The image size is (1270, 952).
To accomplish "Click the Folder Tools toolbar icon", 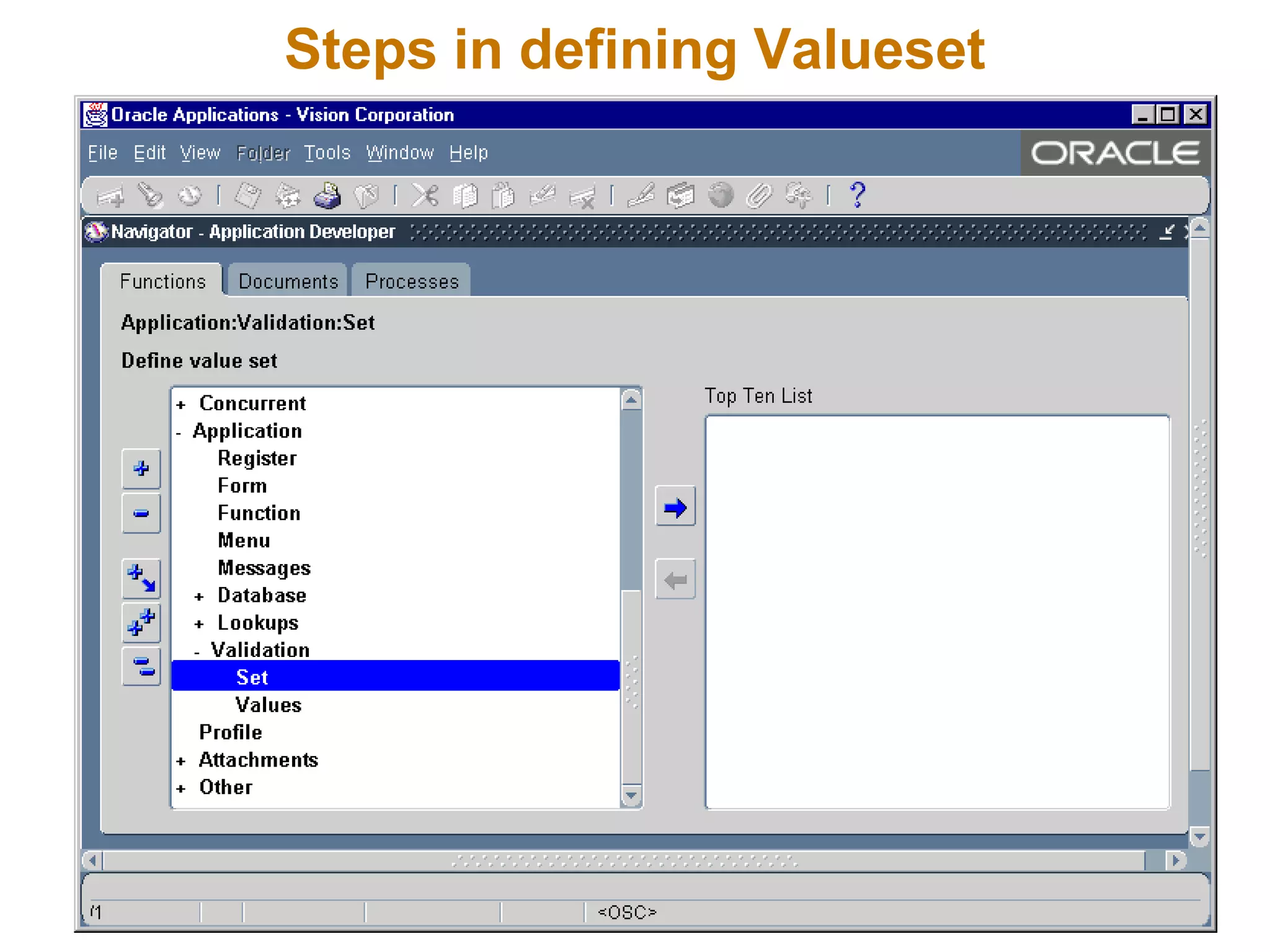I will click(799, 196).
